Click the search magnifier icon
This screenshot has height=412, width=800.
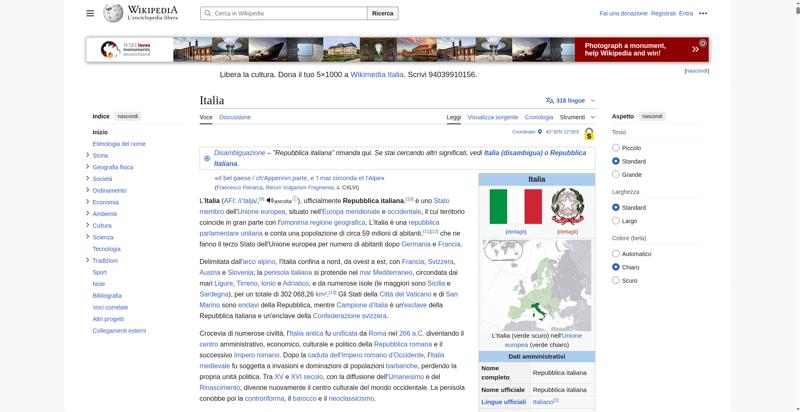(x=208, y=13)
